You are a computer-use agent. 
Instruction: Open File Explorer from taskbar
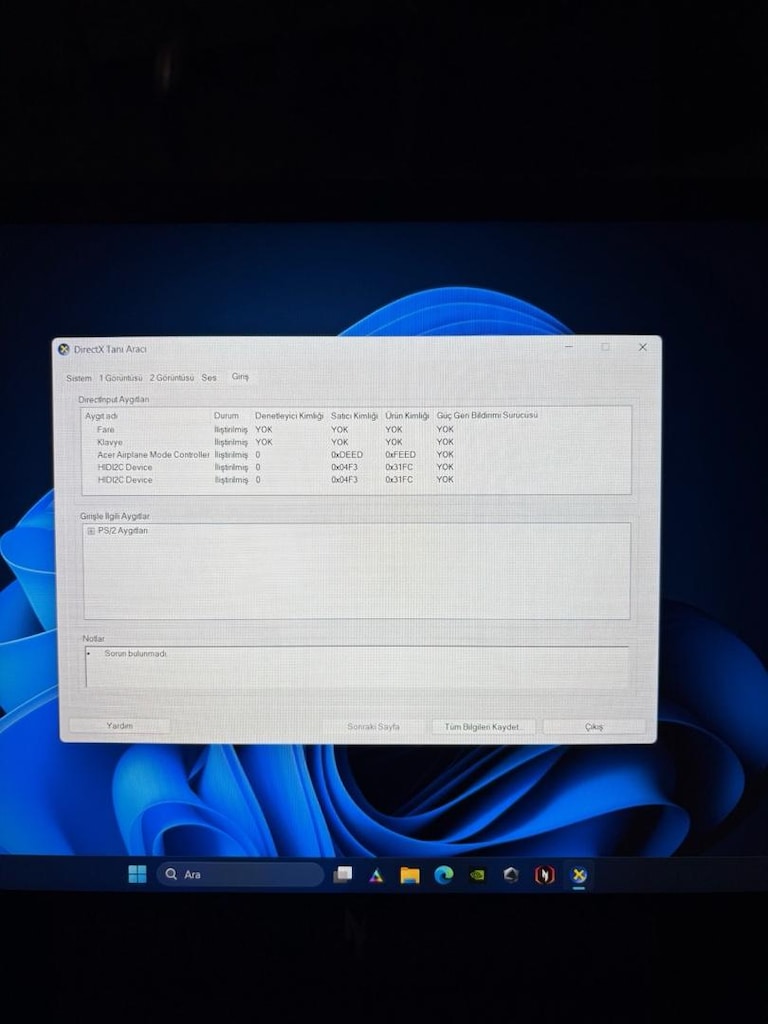click(x=410, y=875)
